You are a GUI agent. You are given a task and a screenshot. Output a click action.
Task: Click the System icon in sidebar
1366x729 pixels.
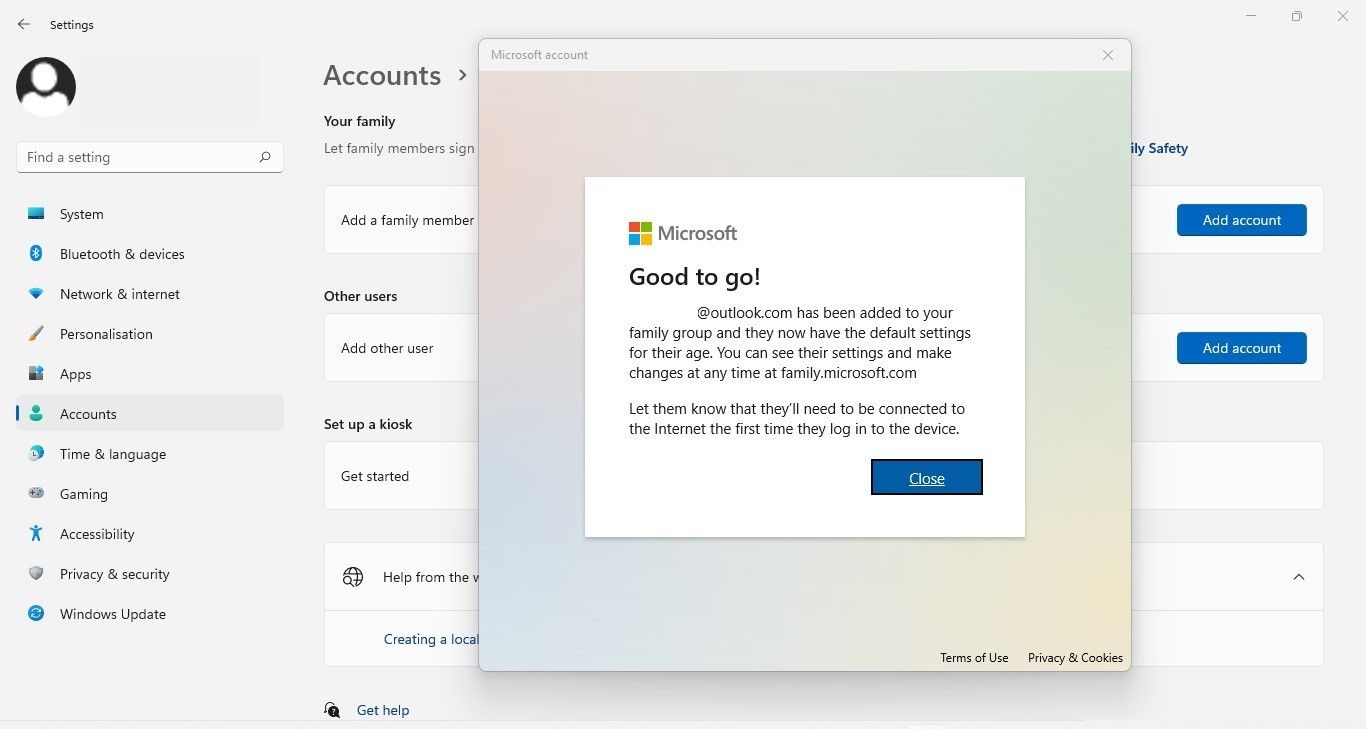pos(36,214)
